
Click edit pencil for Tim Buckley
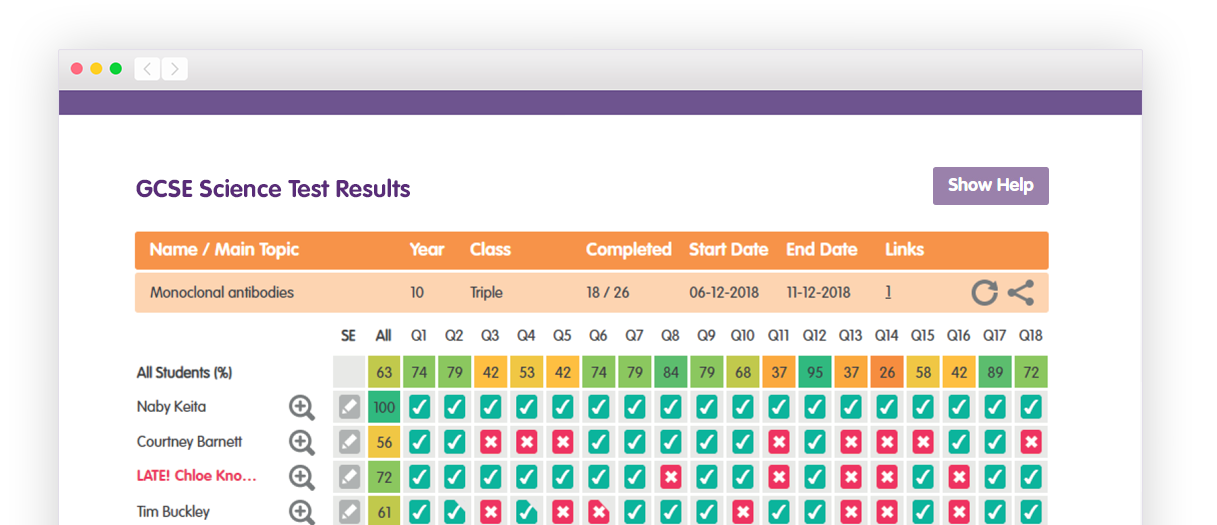[349, 512]
